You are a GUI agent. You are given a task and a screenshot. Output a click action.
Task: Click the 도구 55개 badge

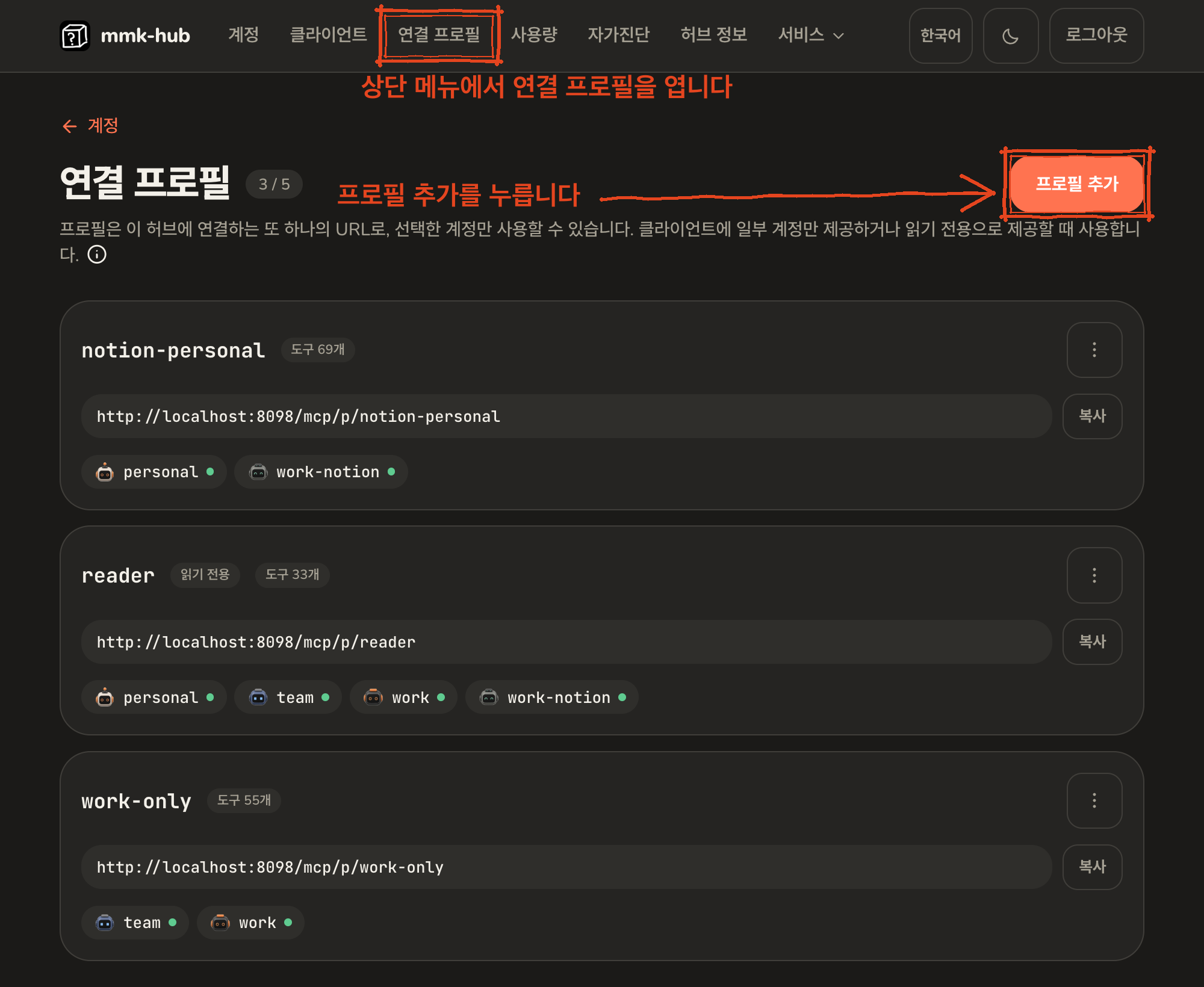244,800
